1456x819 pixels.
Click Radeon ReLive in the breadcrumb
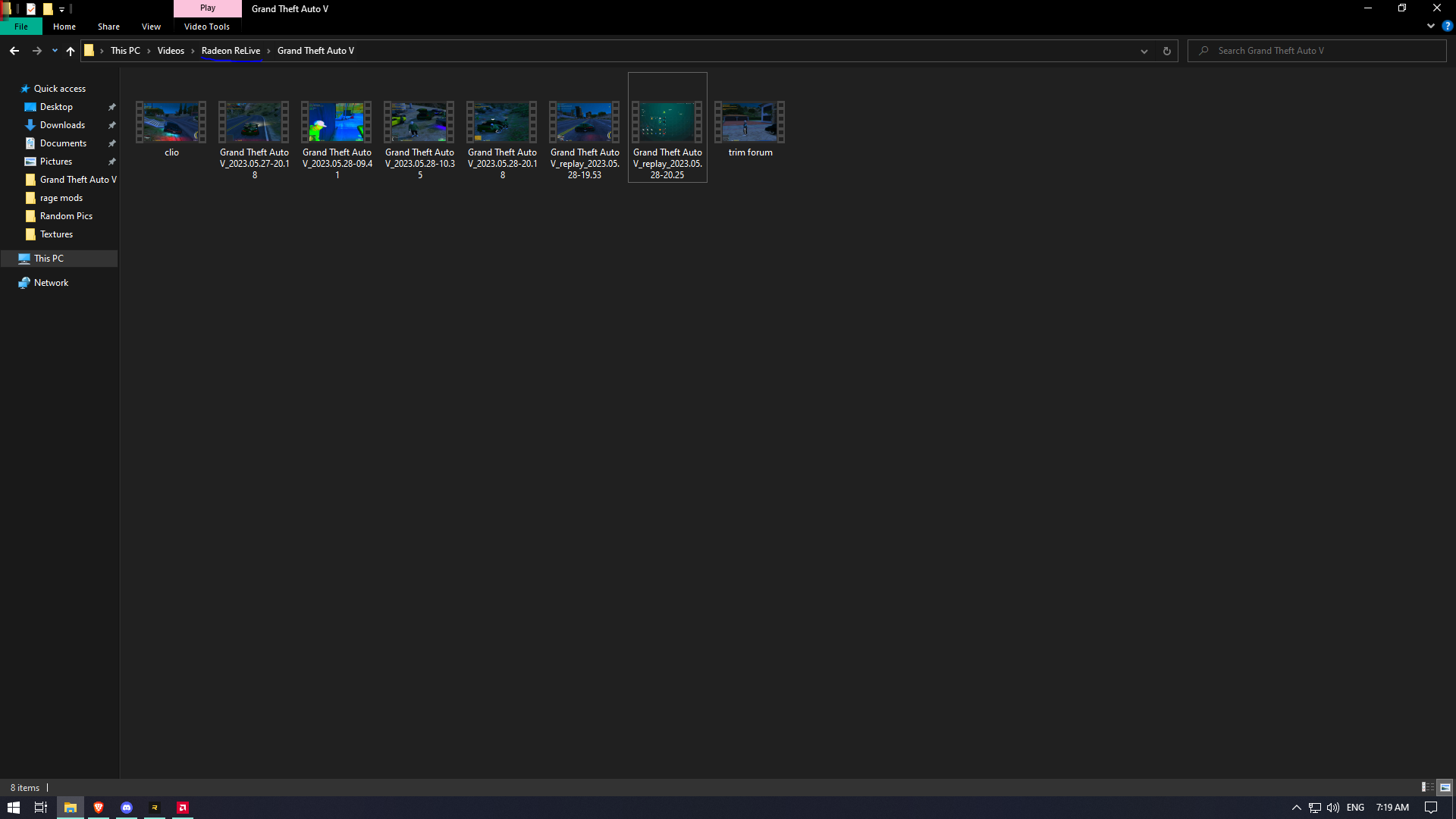click(x=231, y=51)
